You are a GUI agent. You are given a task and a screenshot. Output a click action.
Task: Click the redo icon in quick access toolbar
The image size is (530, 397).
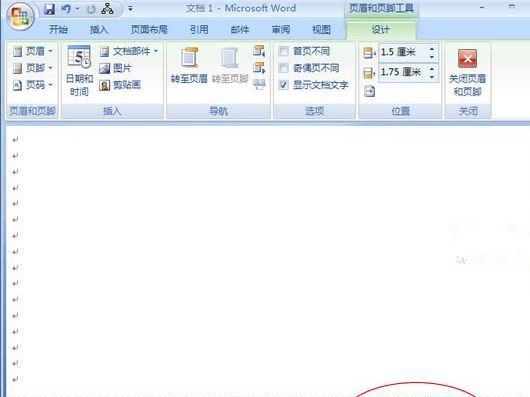click(x=91, y=9)
